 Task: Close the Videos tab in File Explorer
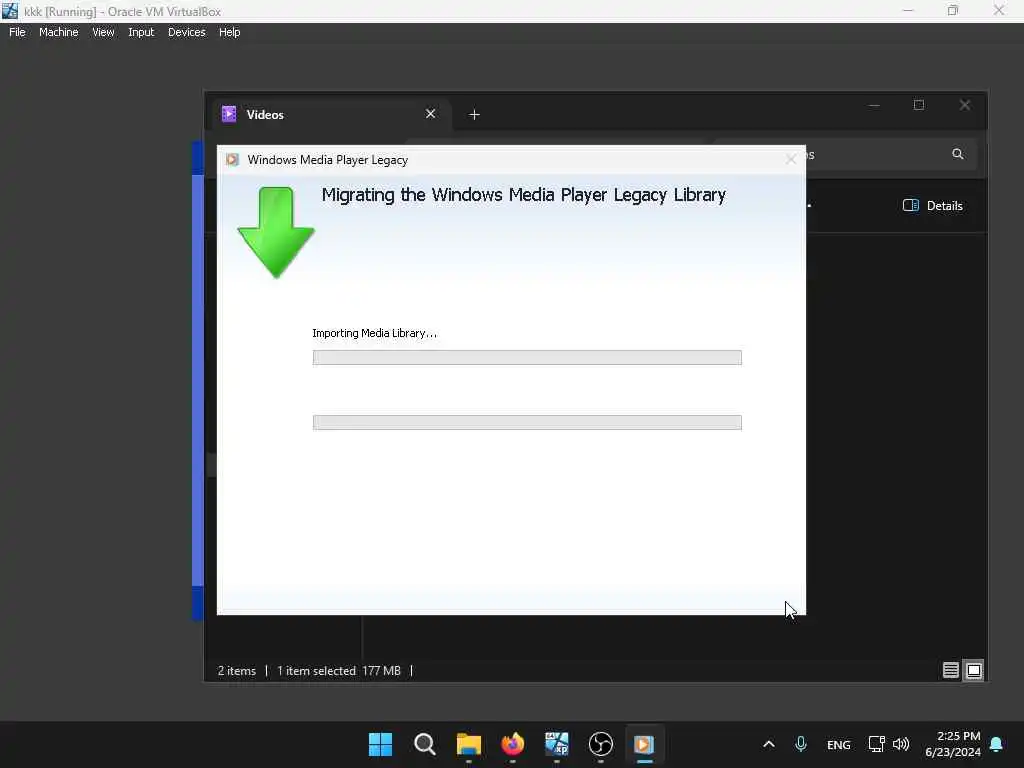tap(430, 114)
